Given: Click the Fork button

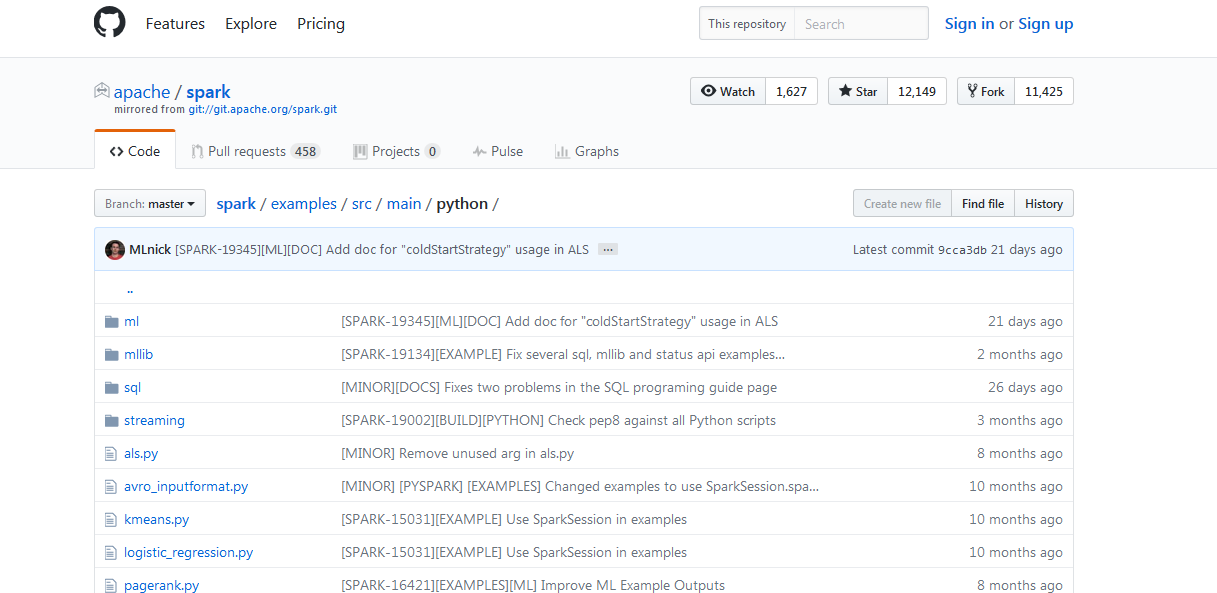Looking at the screenshot, I should click(986, 91).
